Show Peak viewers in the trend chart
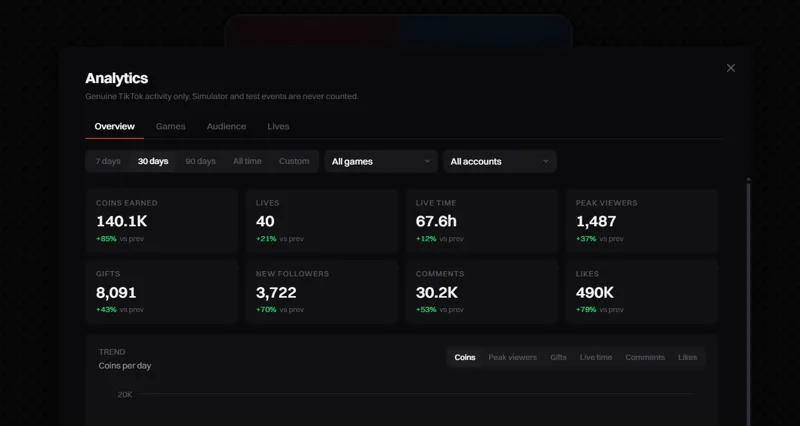The width and height of the screenshot is (800, 426). (512, 357)
